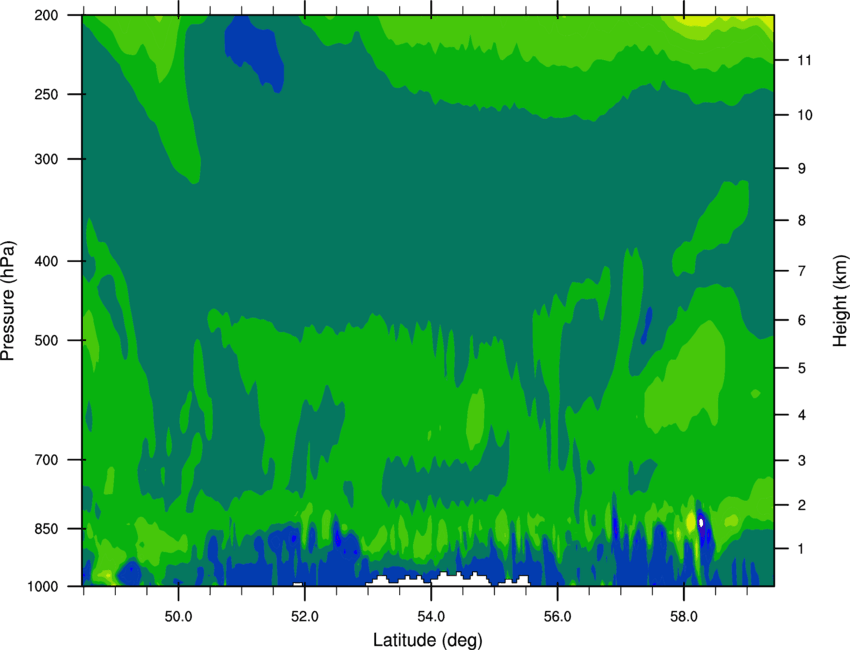Click the 50.0 latitude tick label
The height and width of the screenshot is (650, 850).
(178, 617)
